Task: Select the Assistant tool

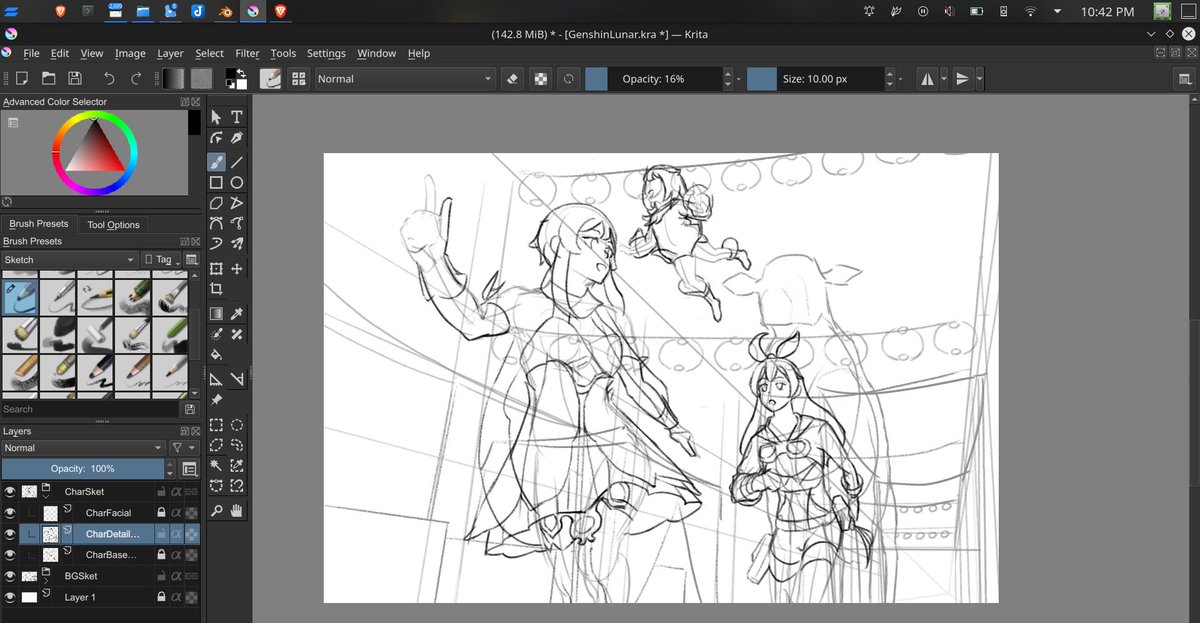Action: point(216,378)
